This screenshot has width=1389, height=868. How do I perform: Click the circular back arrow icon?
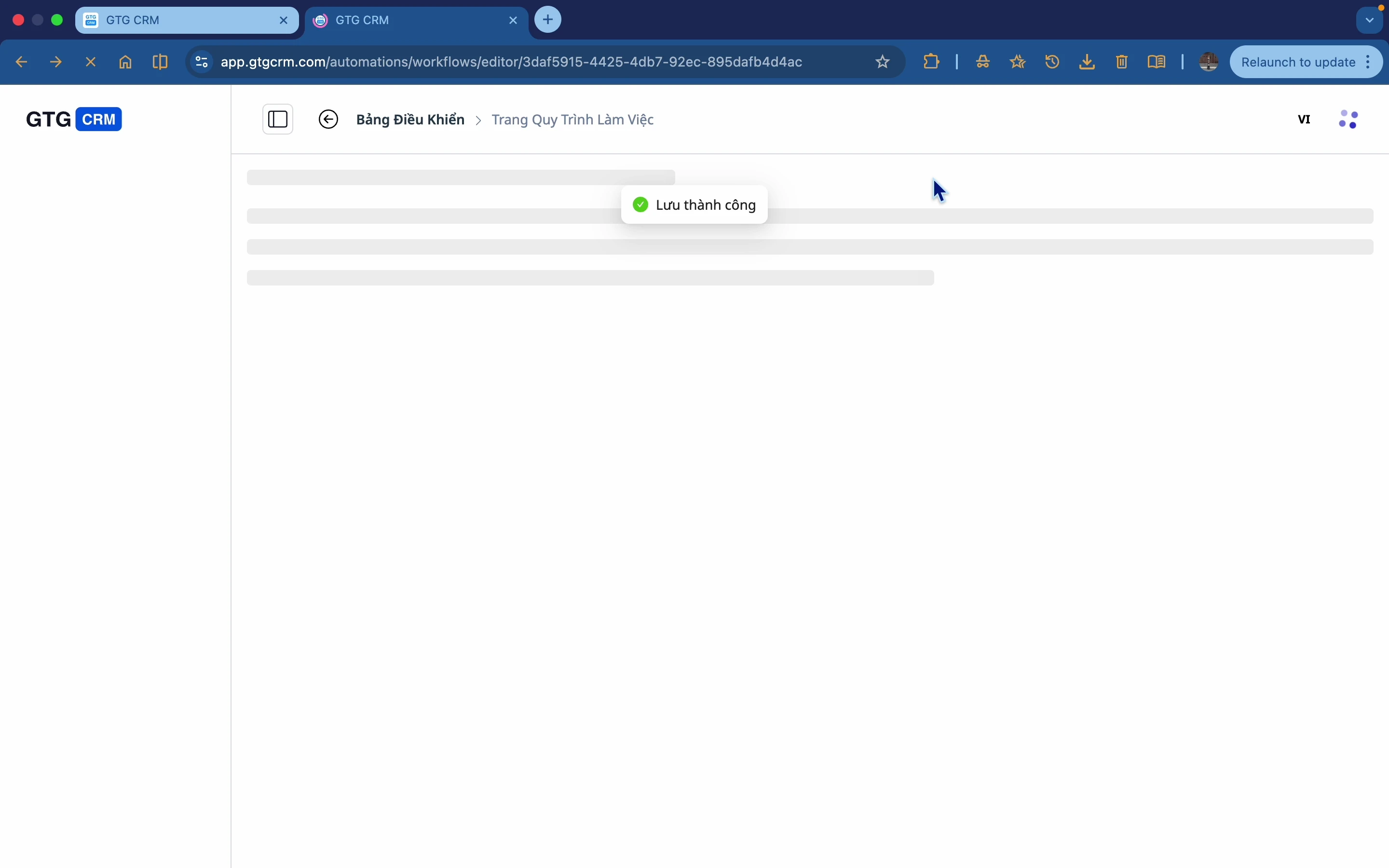click(329, 120)
